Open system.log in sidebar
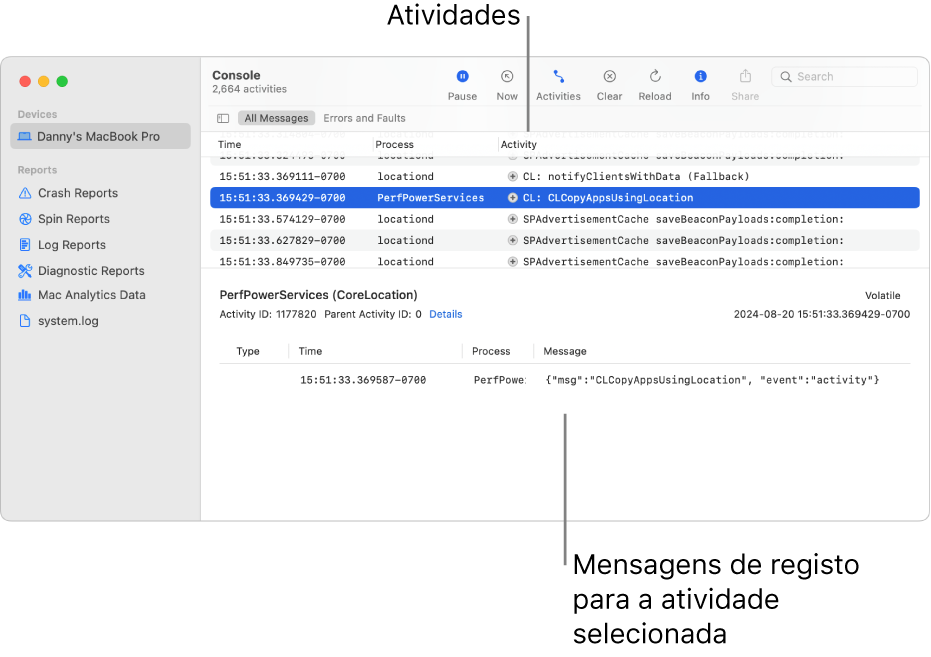This screenshot has width=931, height=657. pos(68,320)
